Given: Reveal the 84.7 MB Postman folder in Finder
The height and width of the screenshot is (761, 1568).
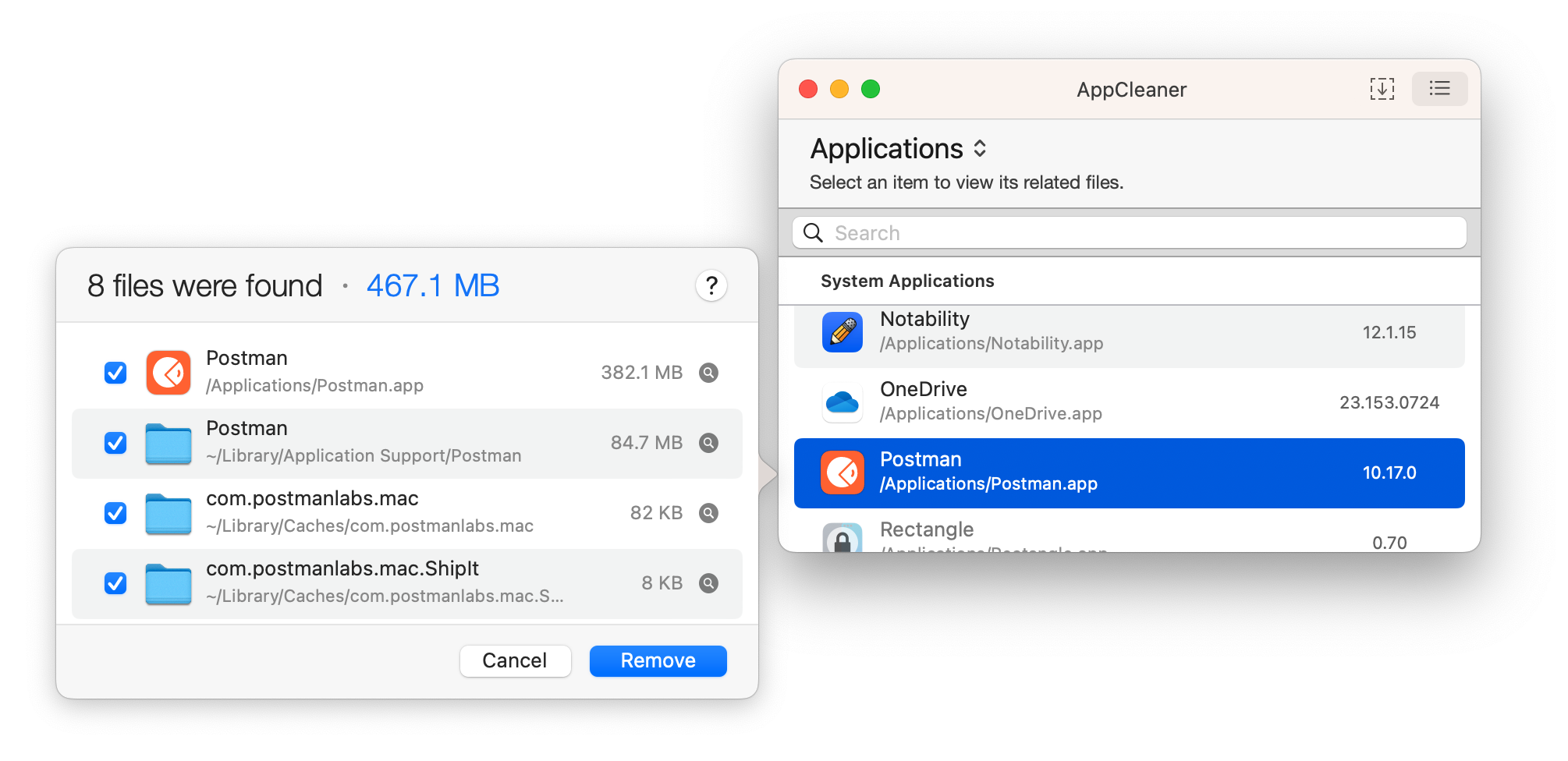Looking at the screenshot, I should [x=708, y=443].
